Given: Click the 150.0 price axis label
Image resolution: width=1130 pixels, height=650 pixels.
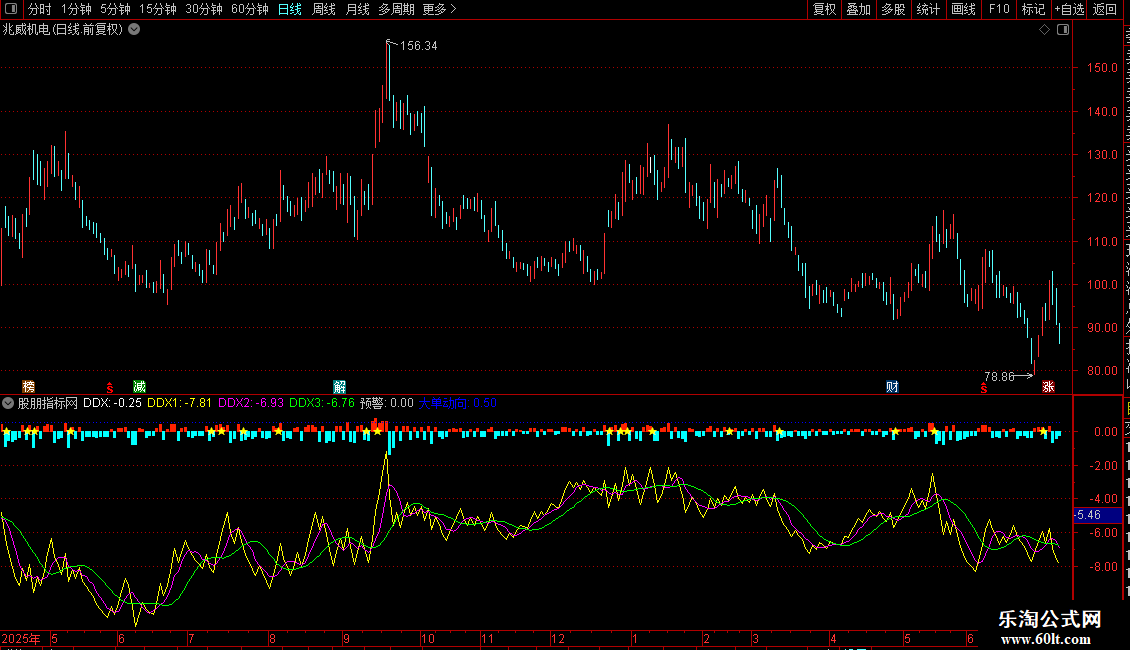Looking at the screenshot, I should 1102,68.
